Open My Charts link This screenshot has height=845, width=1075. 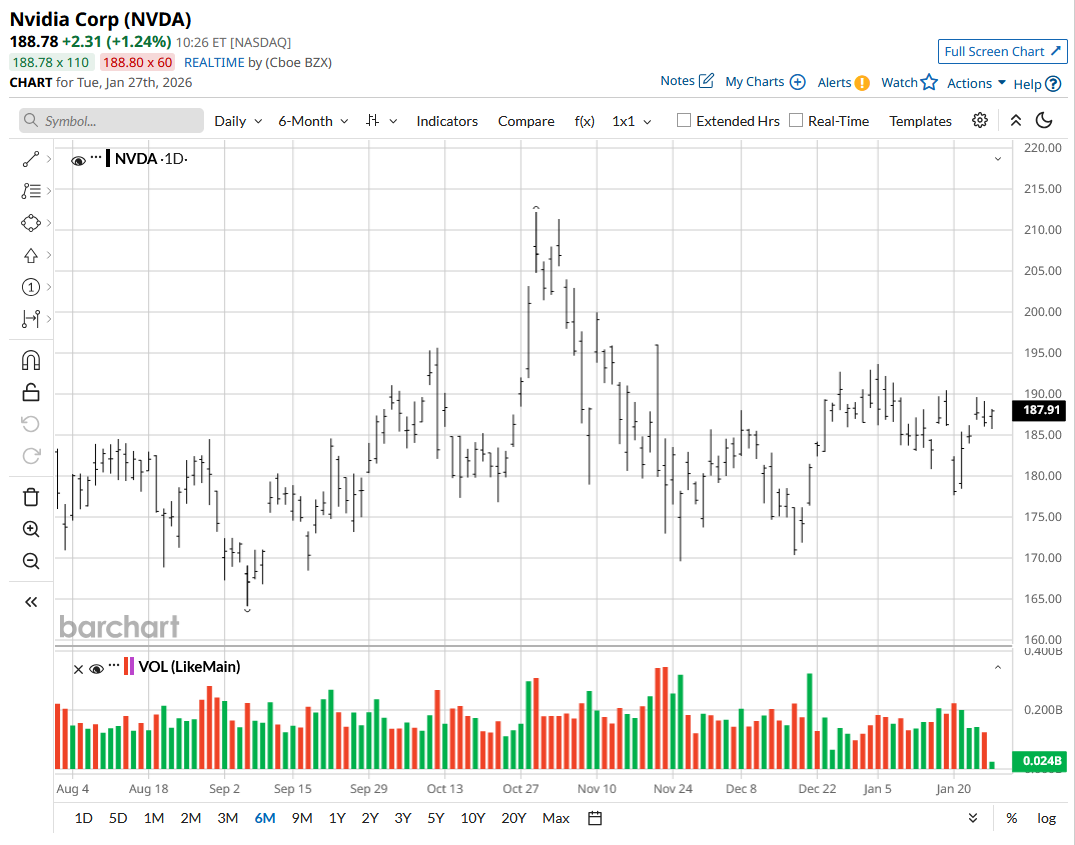765,82
